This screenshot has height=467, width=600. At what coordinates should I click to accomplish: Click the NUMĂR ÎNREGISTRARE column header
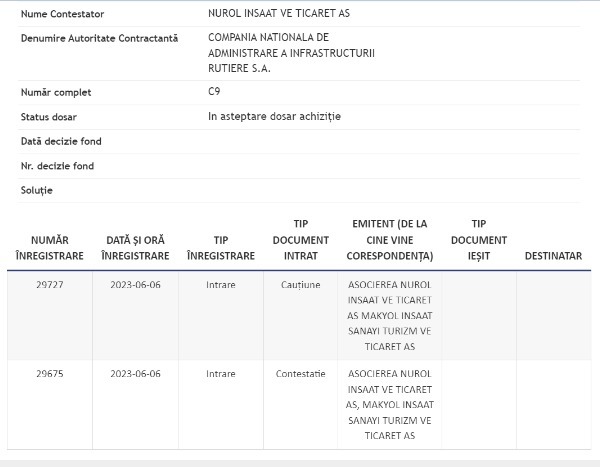(x=50, y=248)
